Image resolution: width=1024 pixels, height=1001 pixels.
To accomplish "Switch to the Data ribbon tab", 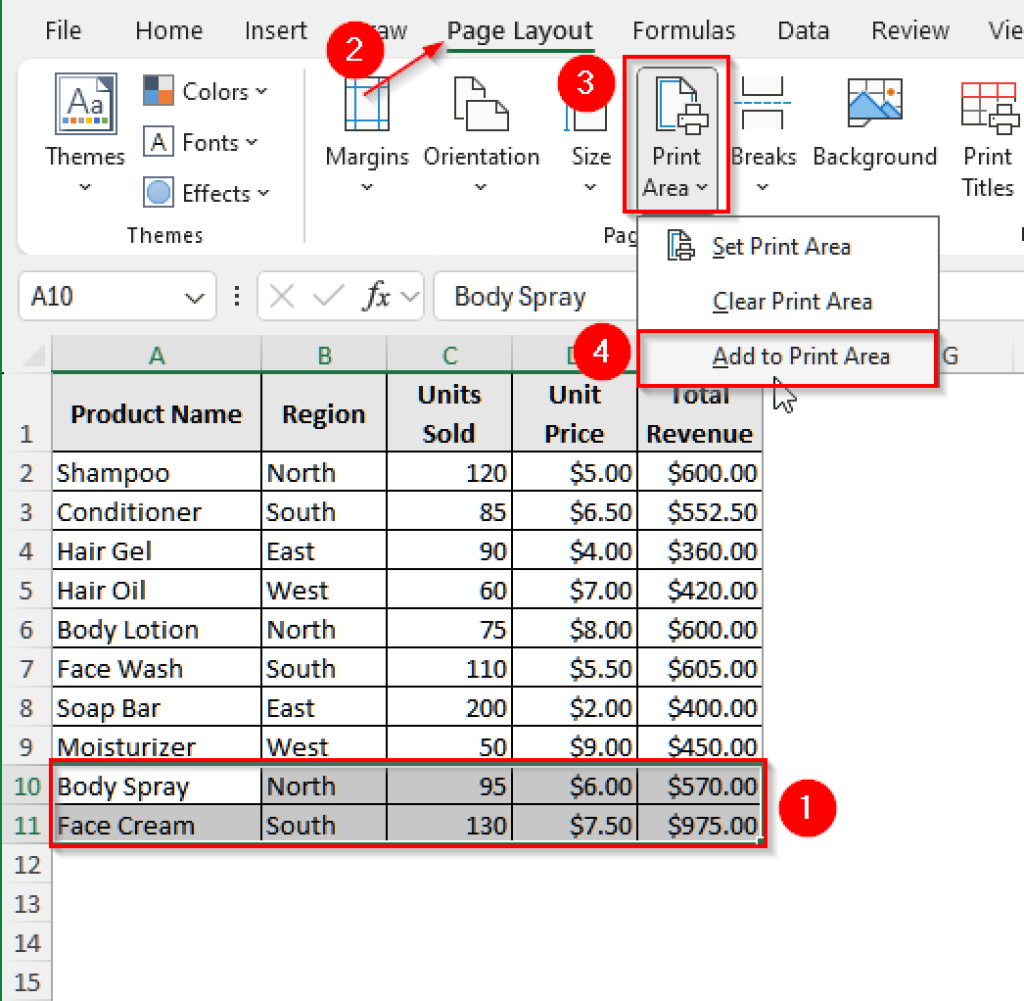I will [803, 30].
